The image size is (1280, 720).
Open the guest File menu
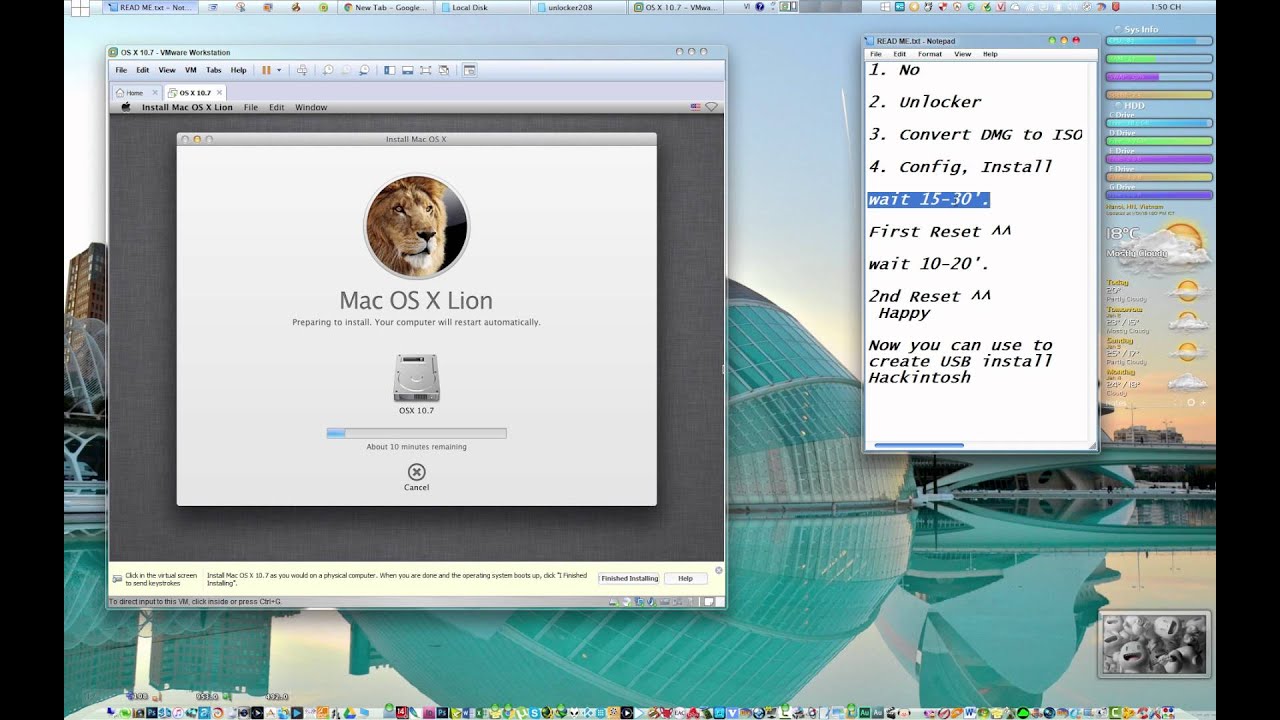251,107
